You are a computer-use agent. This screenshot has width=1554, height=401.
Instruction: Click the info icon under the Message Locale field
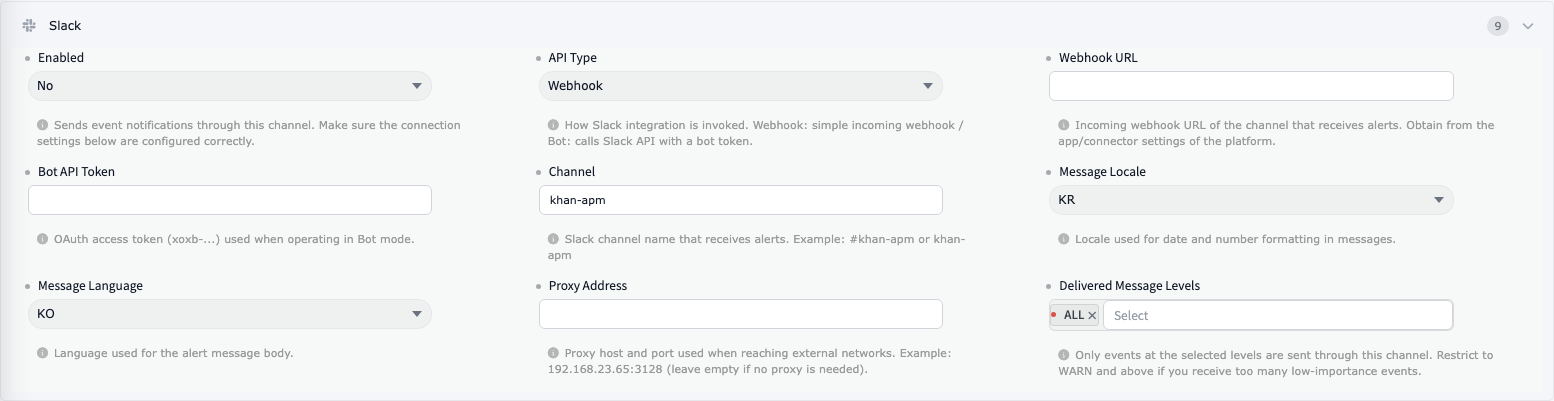click(x=1064, y=240)
